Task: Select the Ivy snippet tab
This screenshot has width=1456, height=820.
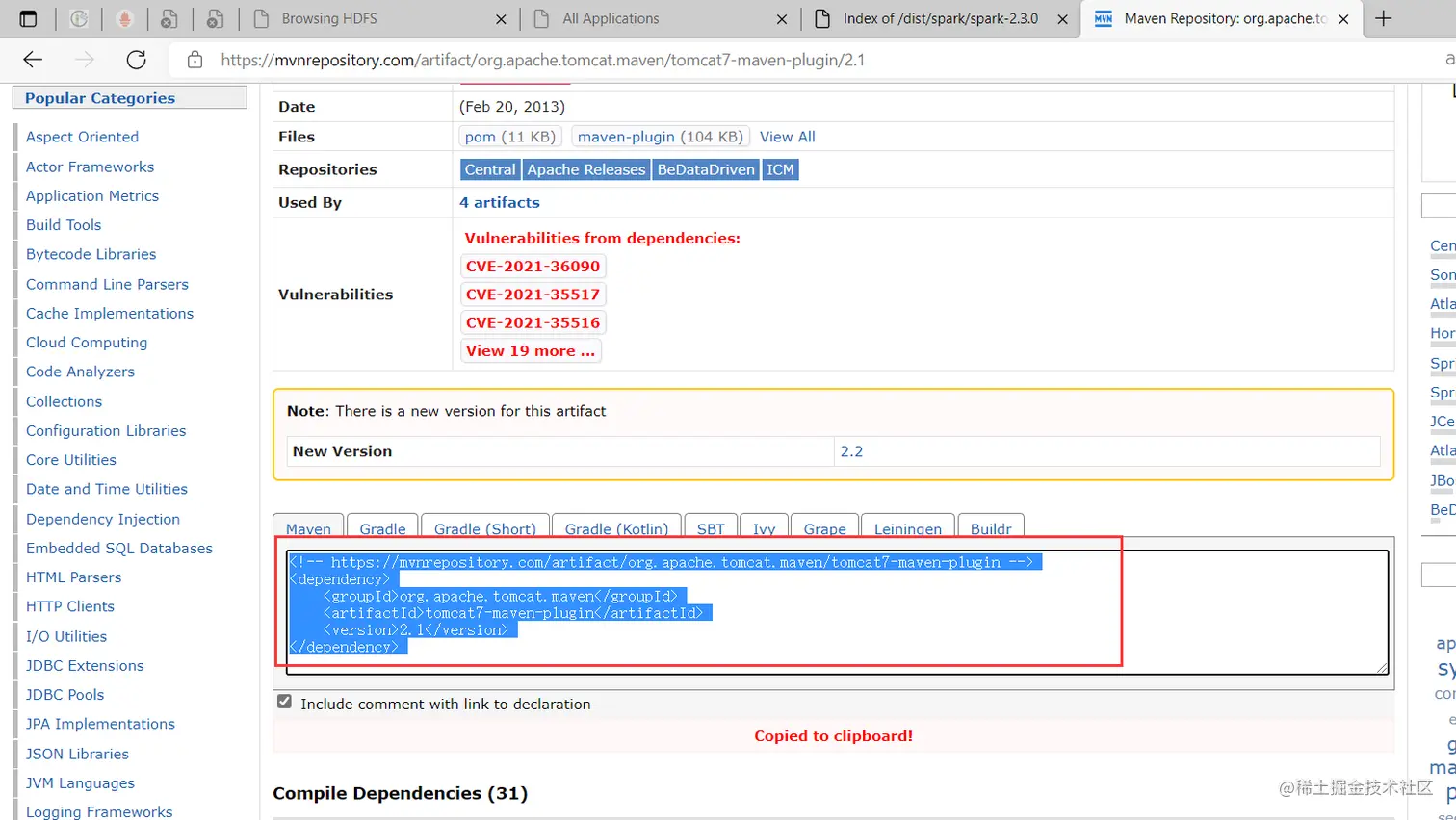Action: coord(764,525)
